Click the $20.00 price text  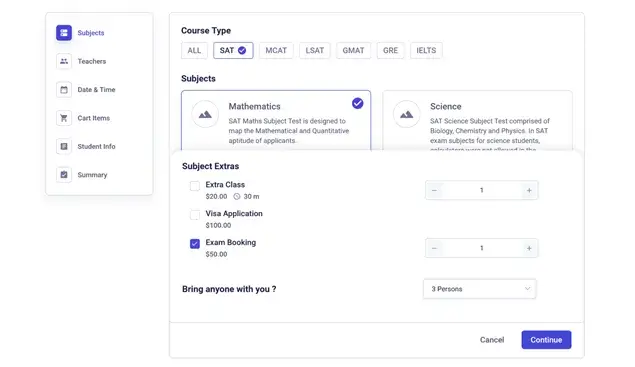tap(216, 196)
